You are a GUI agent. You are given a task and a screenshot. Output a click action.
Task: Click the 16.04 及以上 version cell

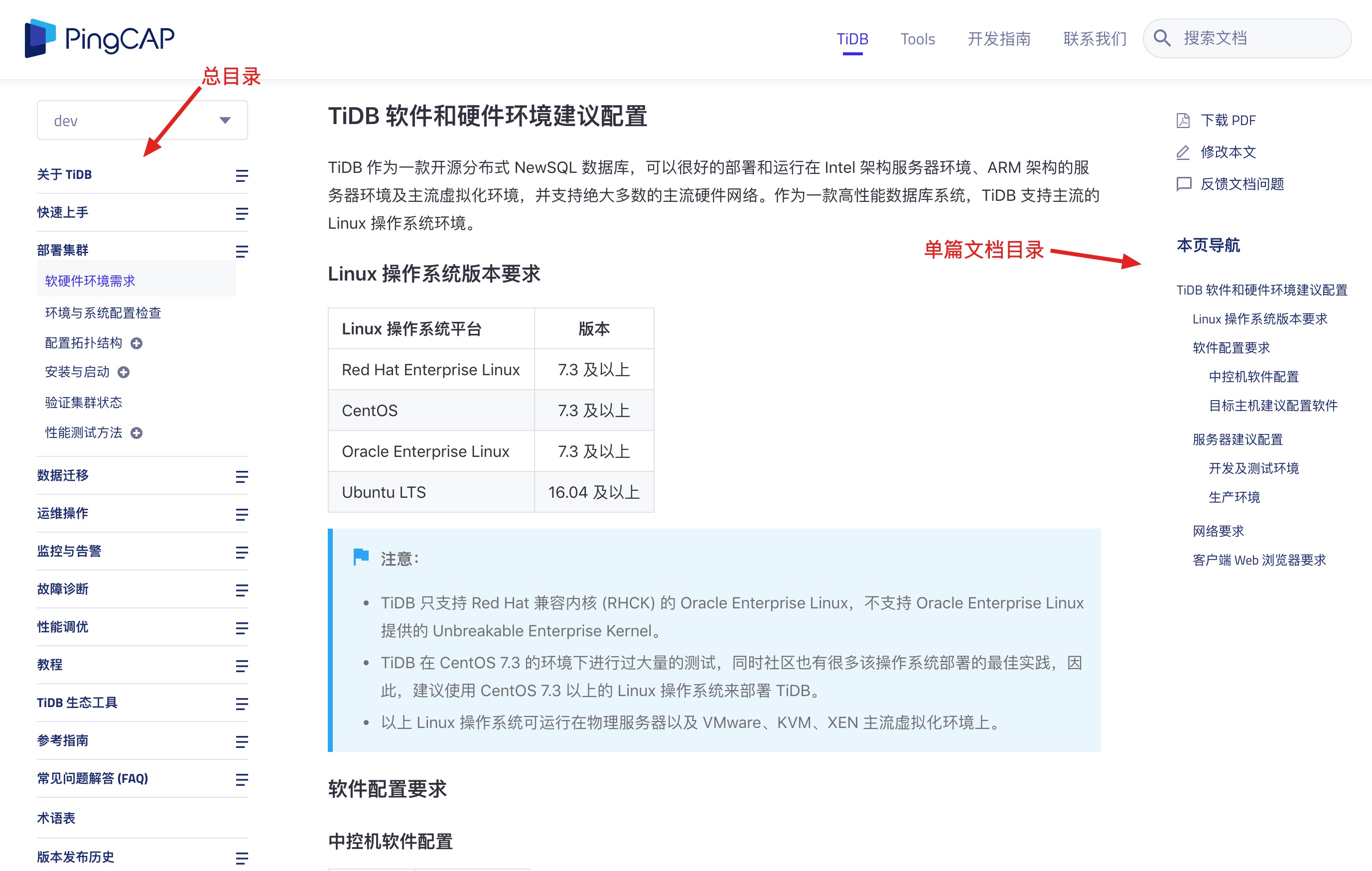(x=594, y=492)
